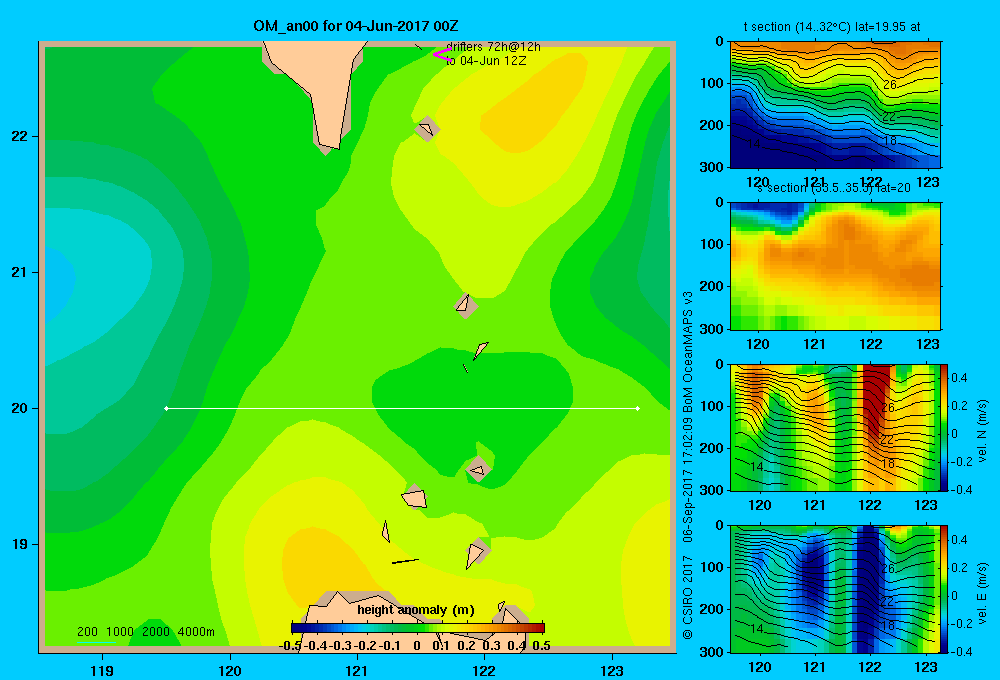
Task: Open the eastward velocity section plot
Action: (835, 589)
